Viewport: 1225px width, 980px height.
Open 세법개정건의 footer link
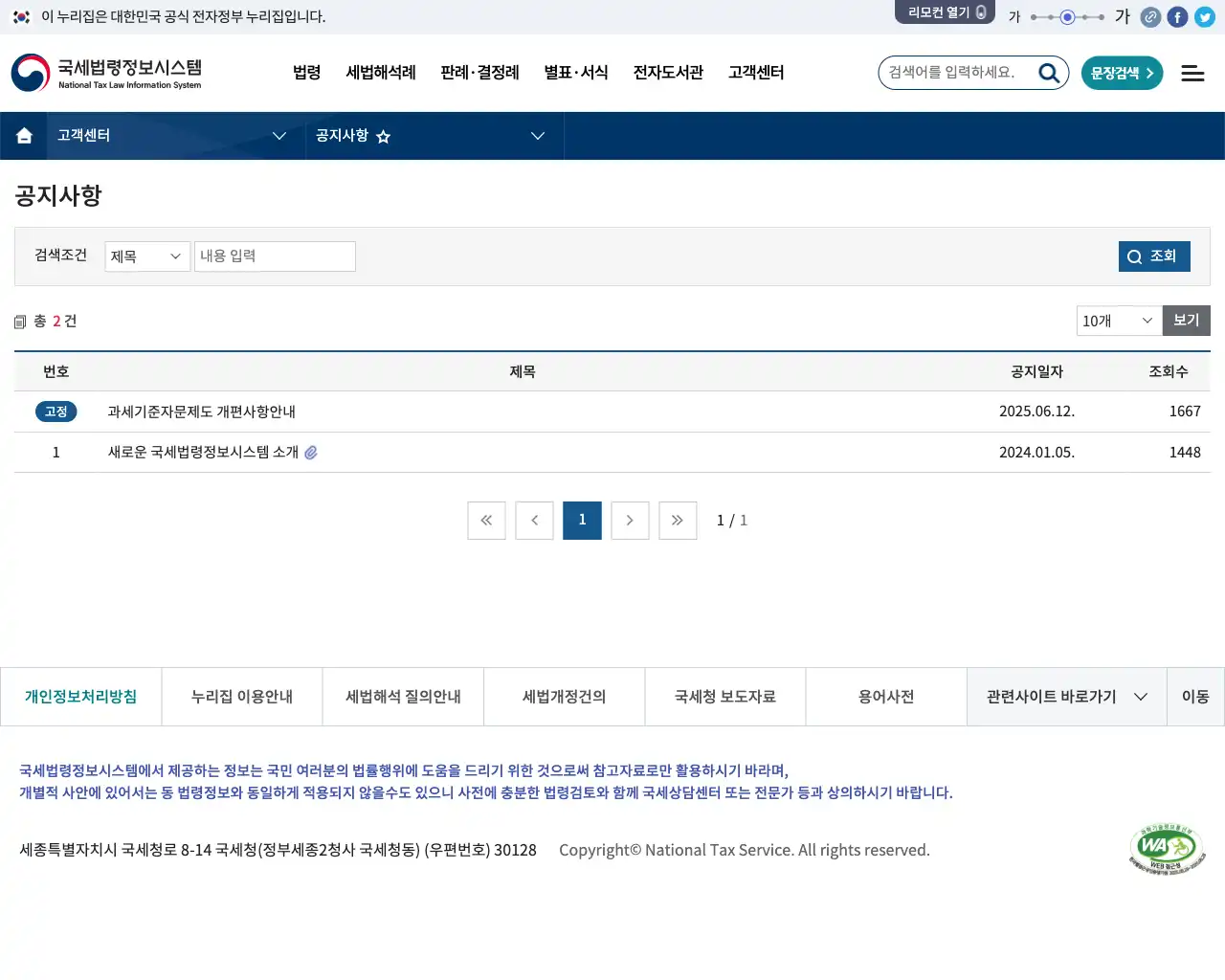565,697
